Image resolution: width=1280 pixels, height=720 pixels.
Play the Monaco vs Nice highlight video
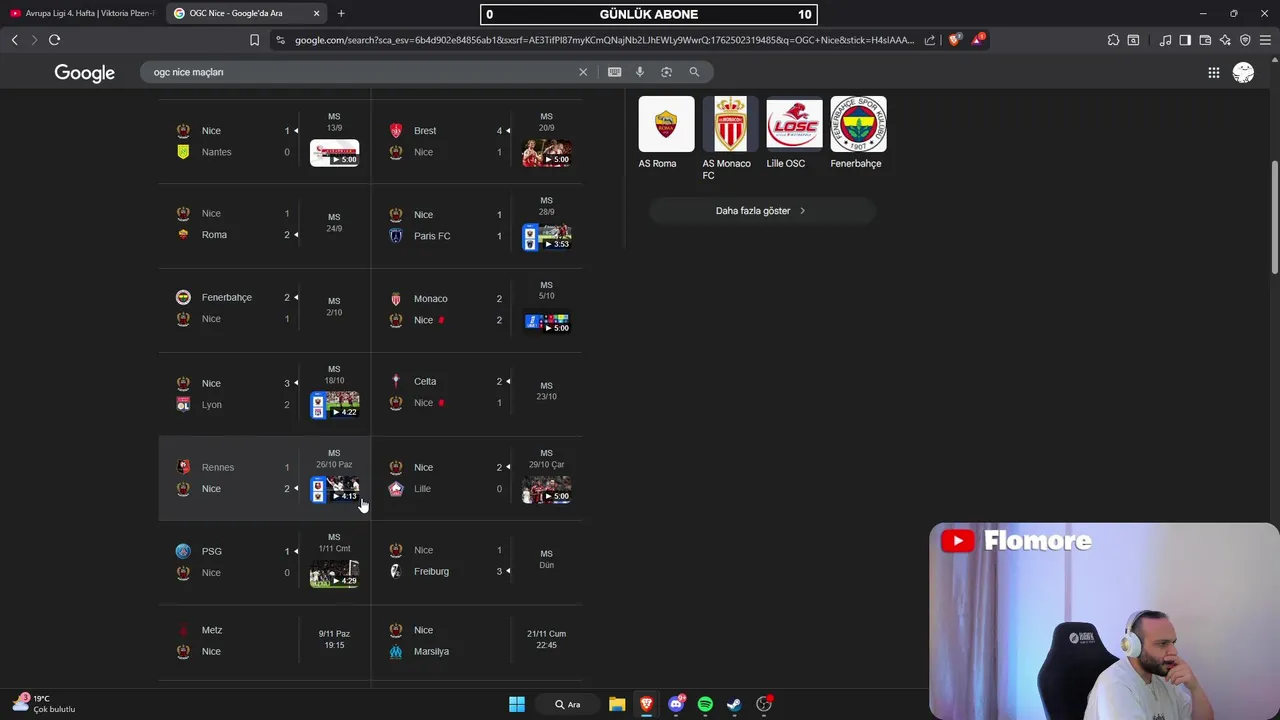coord(546,322)
